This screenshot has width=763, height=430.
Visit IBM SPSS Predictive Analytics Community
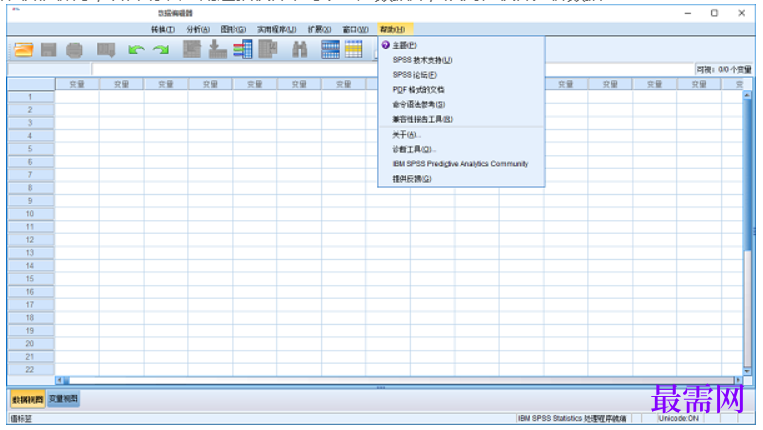click(461, 164)
